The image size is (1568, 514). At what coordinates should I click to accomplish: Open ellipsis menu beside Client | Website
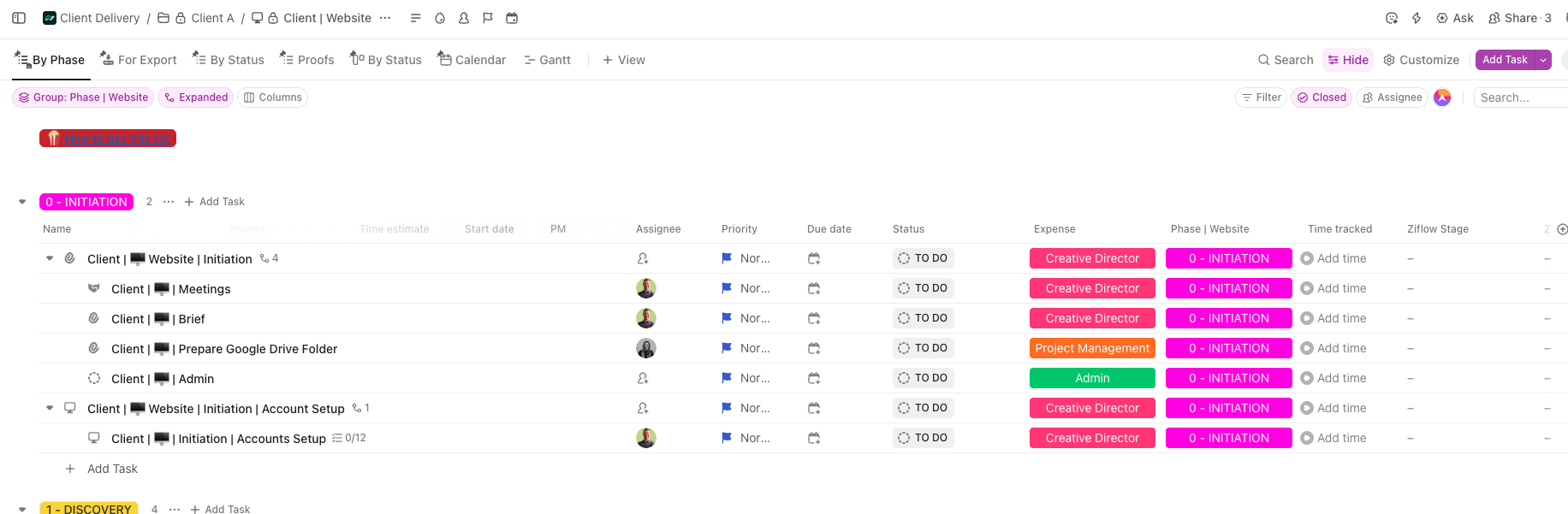pyautogui.click(x=385, y=18)
